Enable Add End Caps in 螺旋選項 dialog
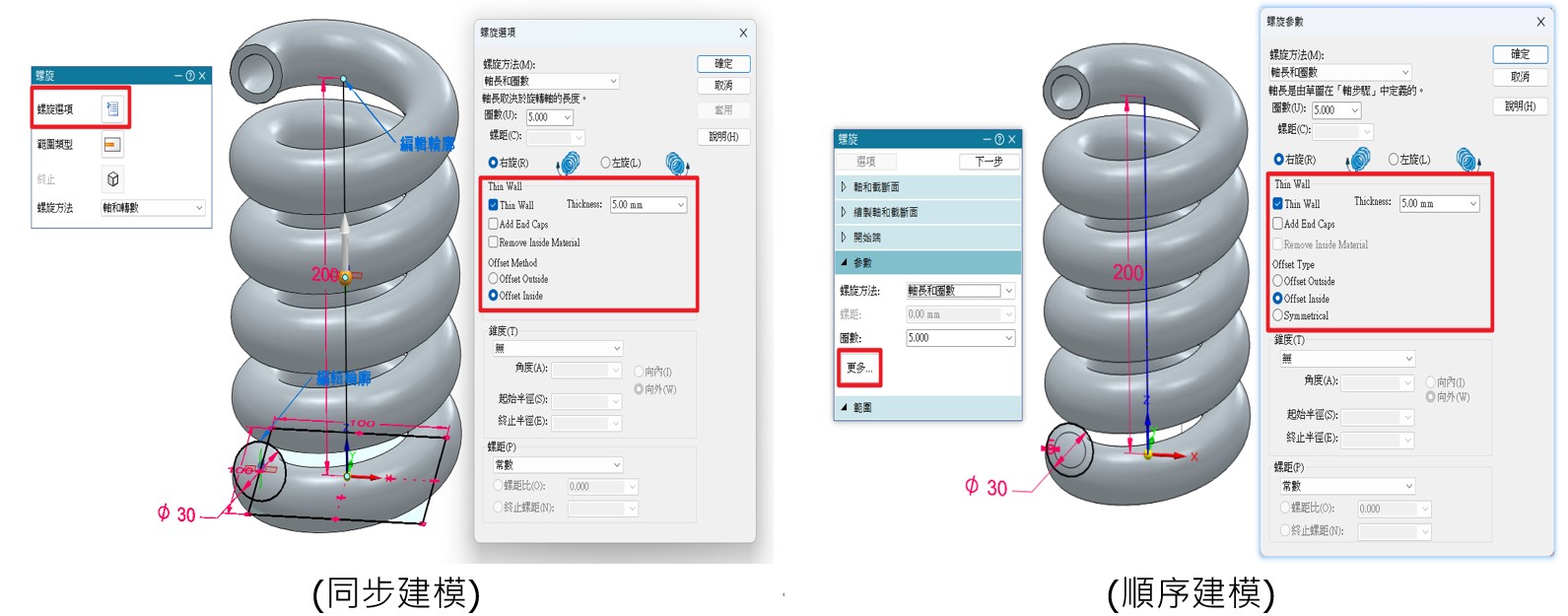Image resolution: width=1568 pixels, height=616 pixels. click(493, 224)
